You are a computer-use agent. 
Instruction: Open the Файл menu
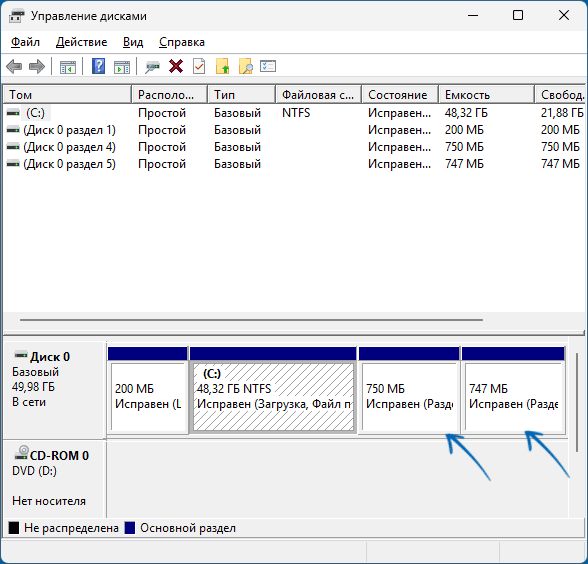pos(25,42)
